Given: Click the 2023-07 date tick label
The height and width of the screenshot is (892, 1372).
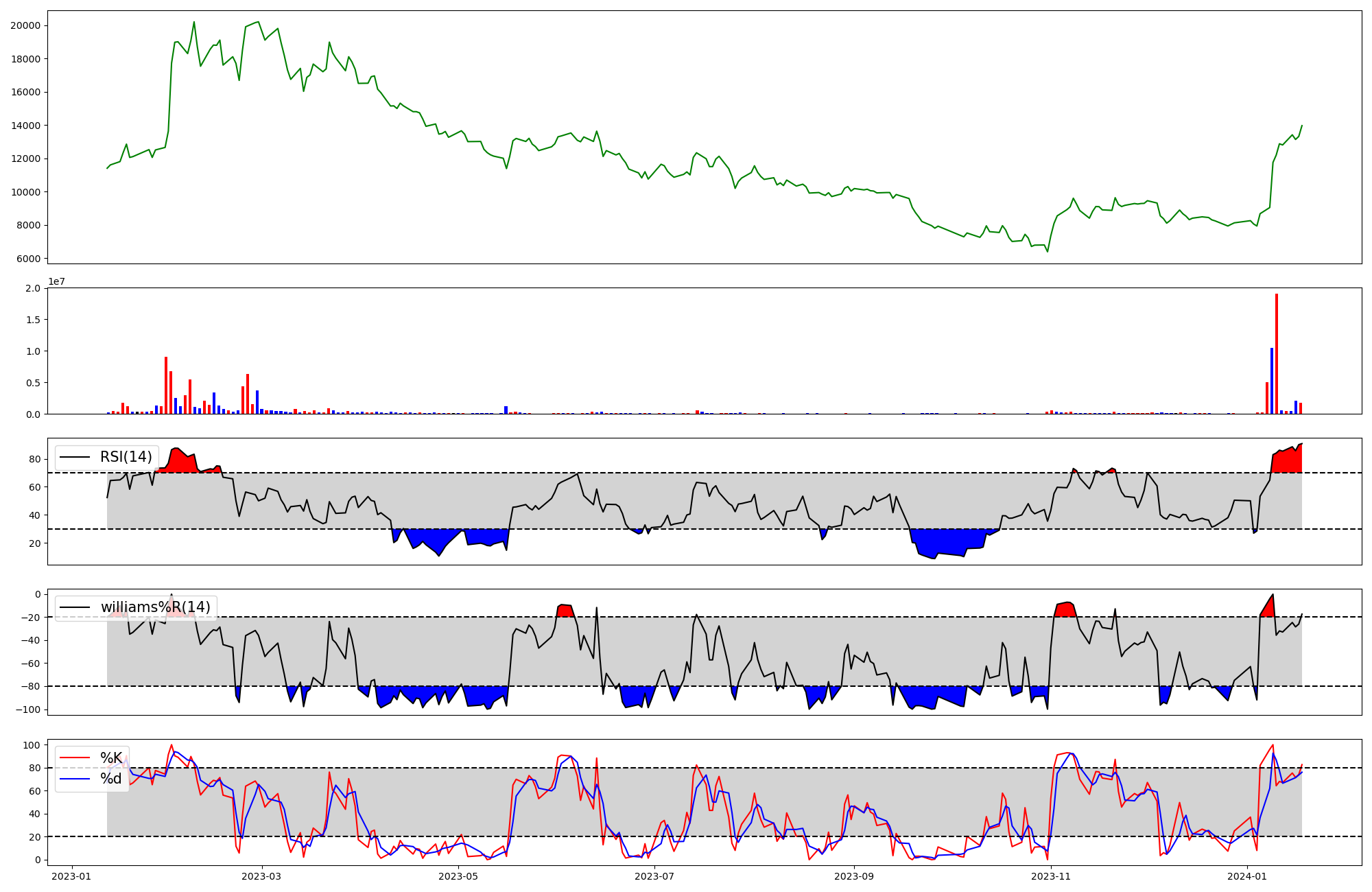Looking at the screenshot, I should (654, 876).
